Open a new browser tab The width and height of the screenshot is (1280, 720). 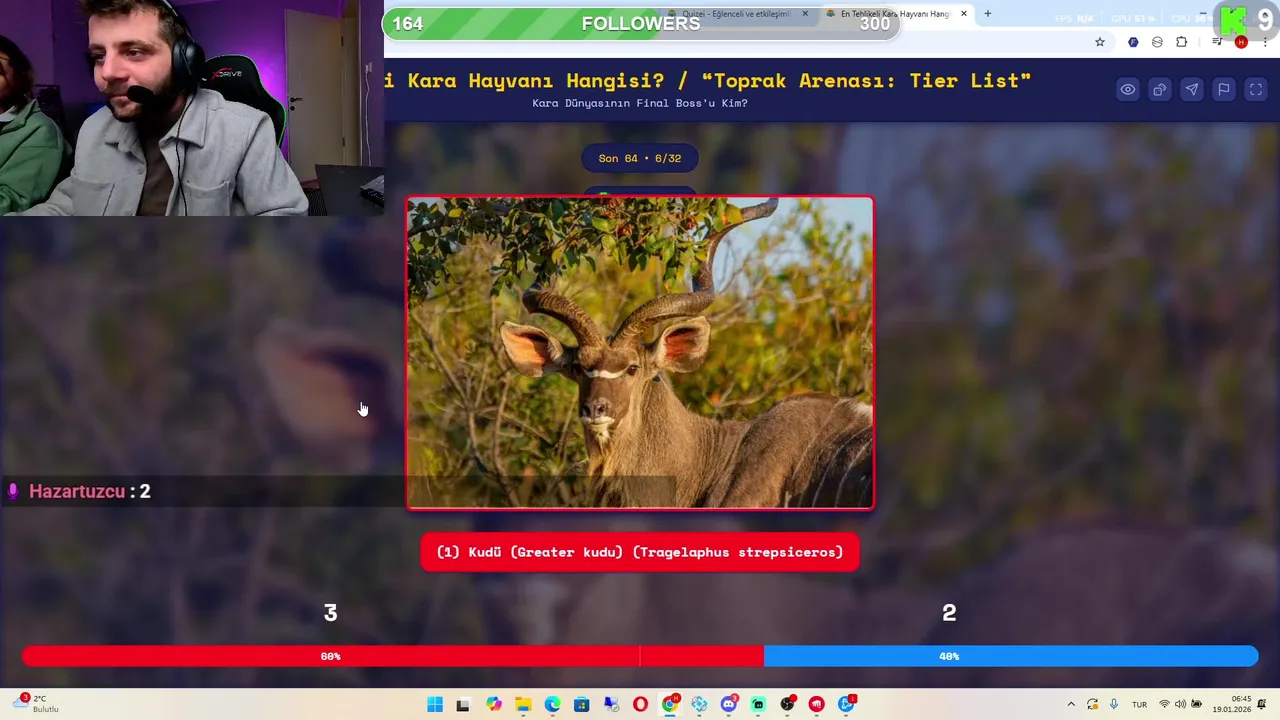(988, 14)
